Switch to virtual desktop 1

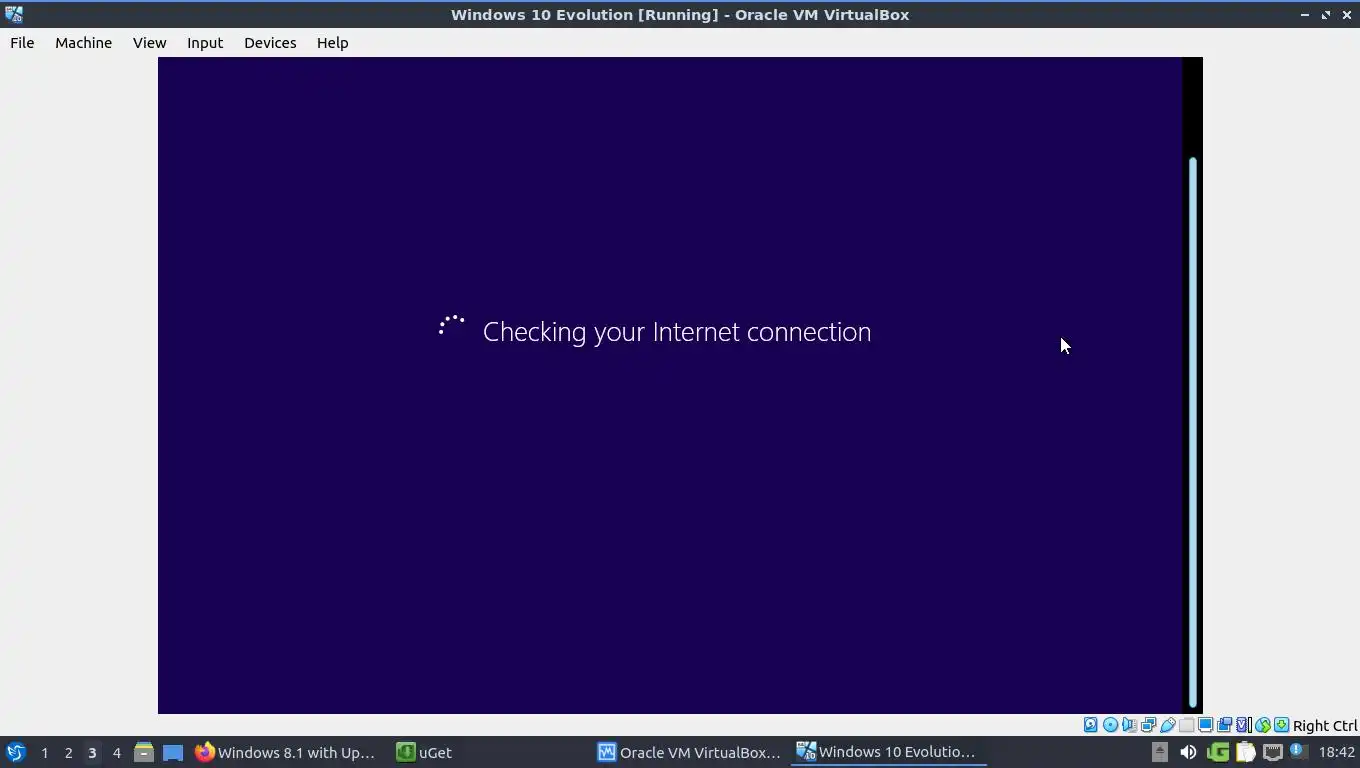coord(44,752)
